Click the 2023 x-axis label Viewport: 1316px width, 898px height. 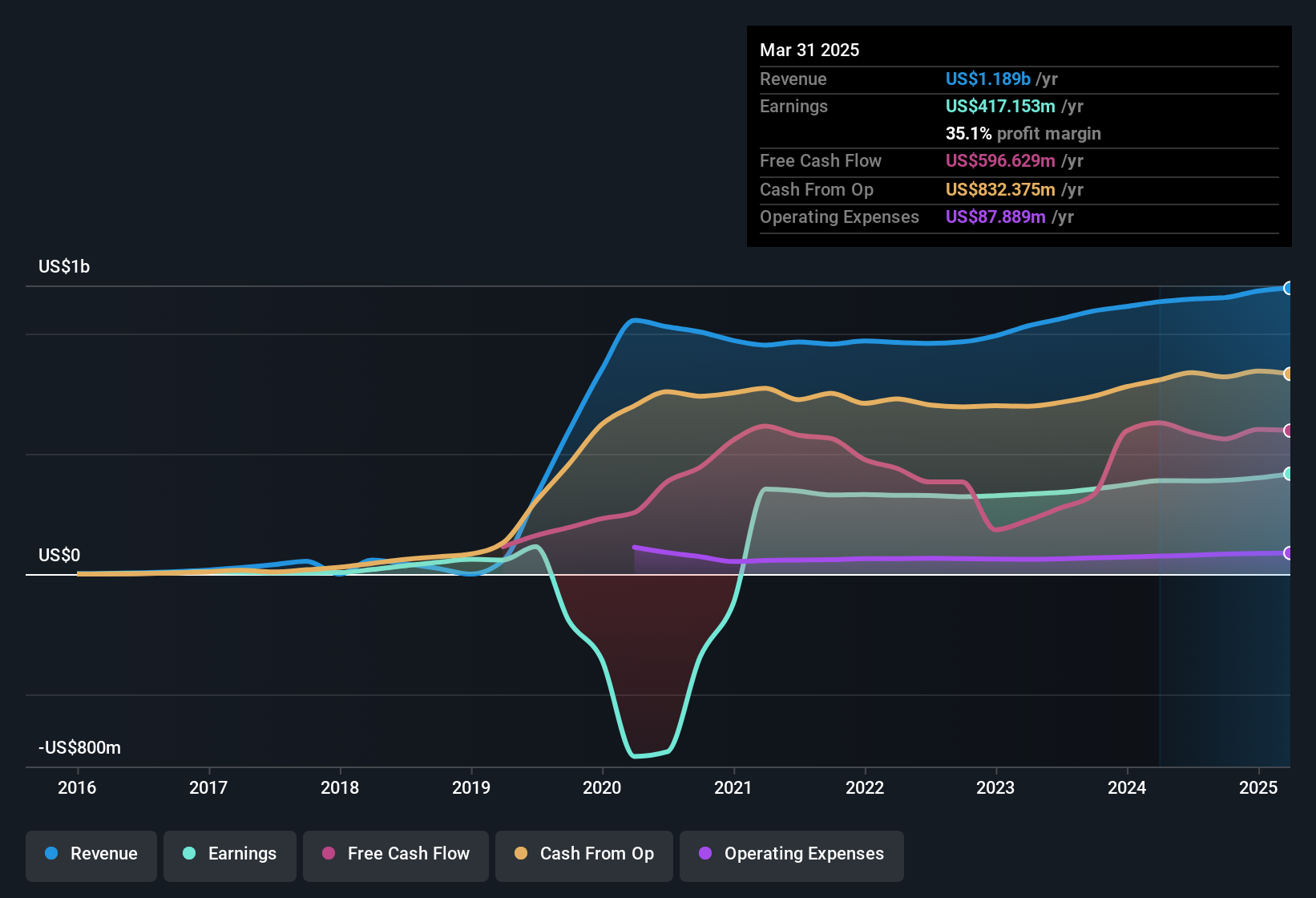[x=995, y=788]
